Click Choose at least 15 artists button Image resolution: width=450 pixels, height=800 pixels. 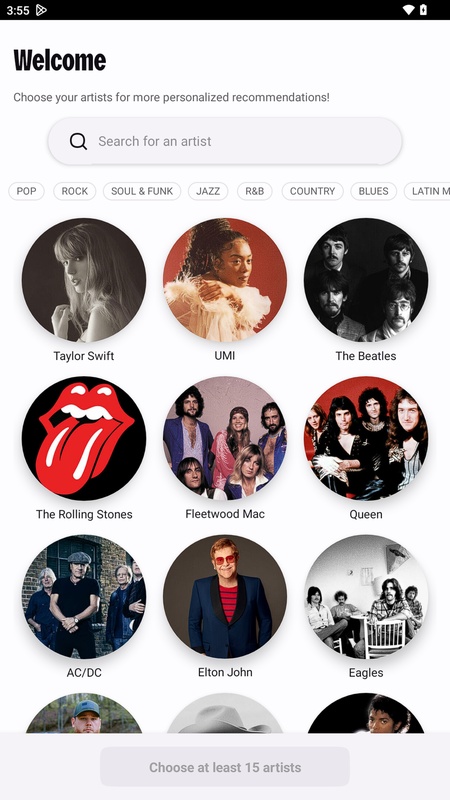pyautogui.click(x=225, y=767)
